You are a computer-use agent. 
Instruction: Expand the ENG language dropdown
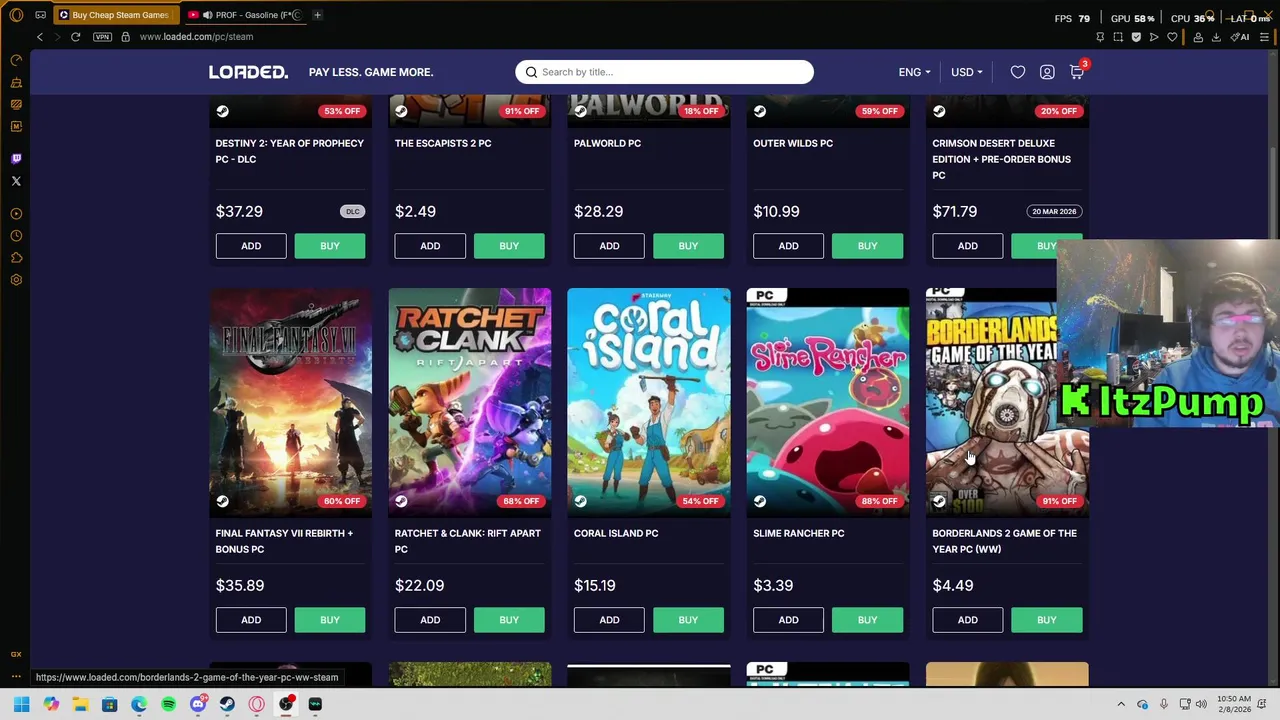[x=914, y=72]
